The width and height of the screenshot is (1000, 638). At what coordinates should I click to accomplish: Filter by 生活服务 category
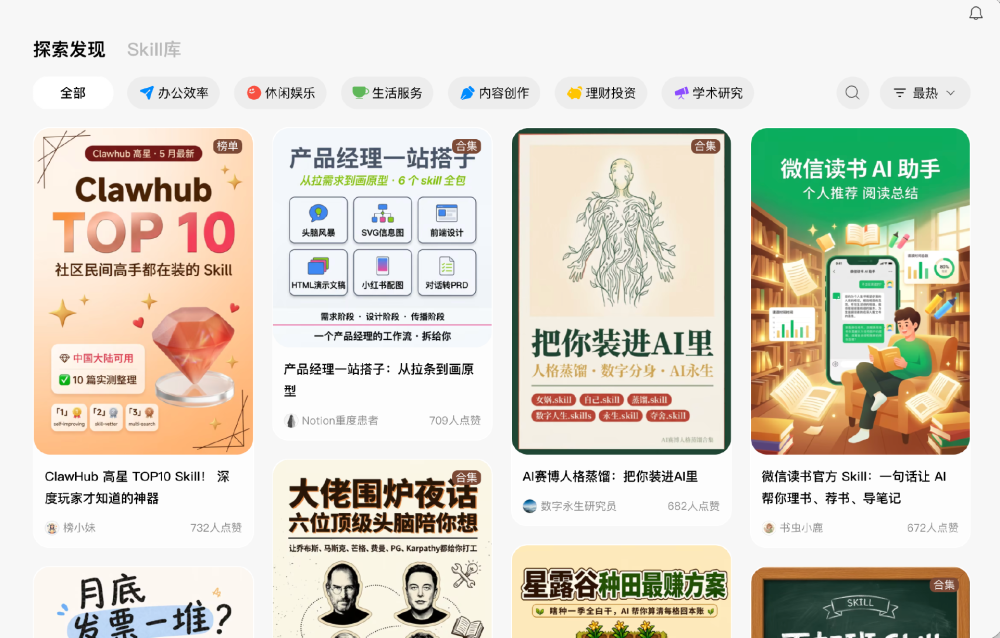tap(387, 93)
